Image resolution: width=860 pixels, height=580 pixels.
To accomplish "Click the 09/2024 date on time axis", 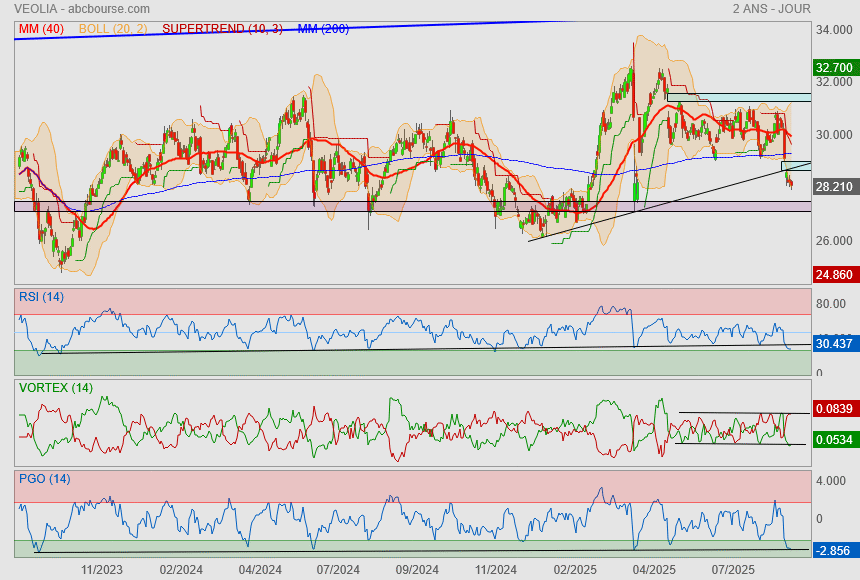I will (x=417, y=569).
